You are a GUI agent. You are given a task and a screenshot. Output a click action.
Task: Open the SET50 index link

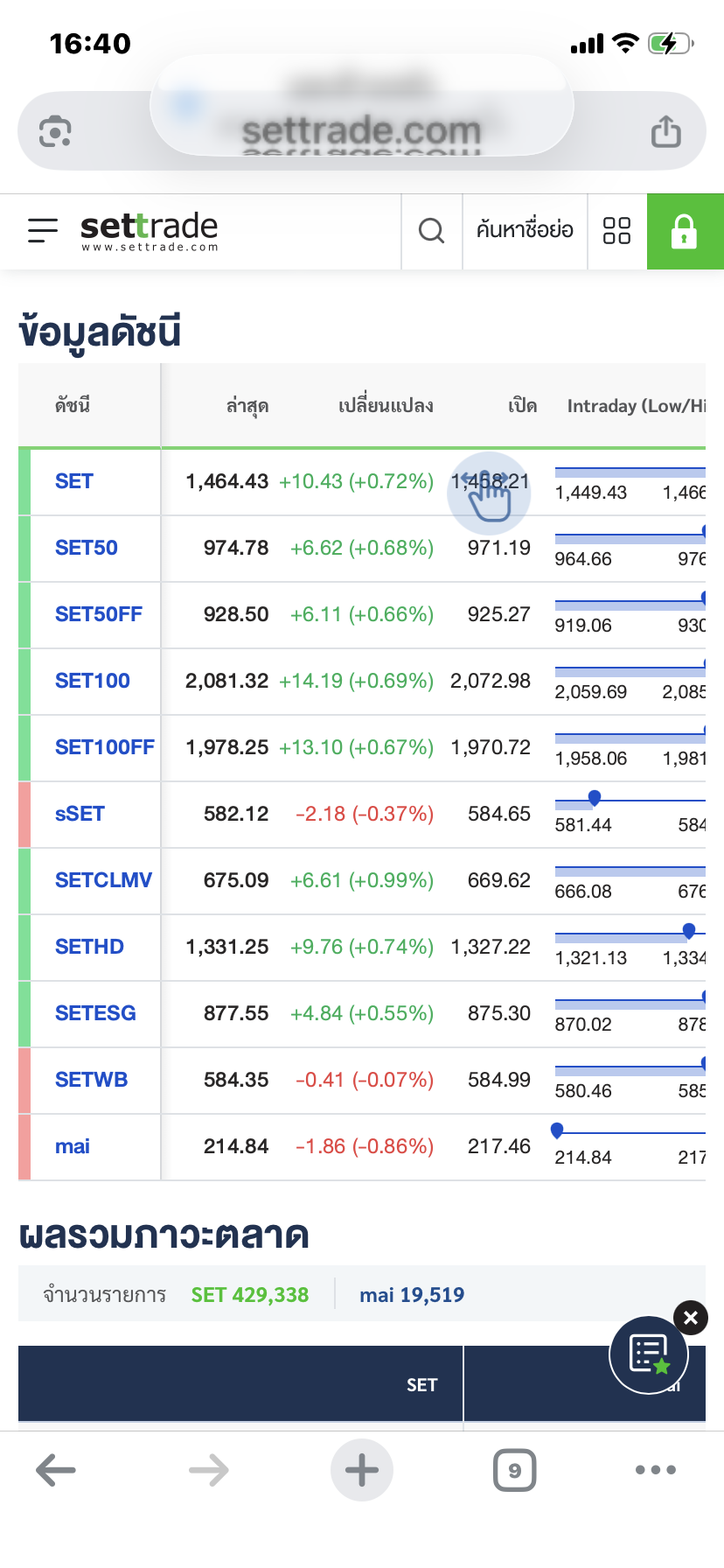tap(87, 548)
